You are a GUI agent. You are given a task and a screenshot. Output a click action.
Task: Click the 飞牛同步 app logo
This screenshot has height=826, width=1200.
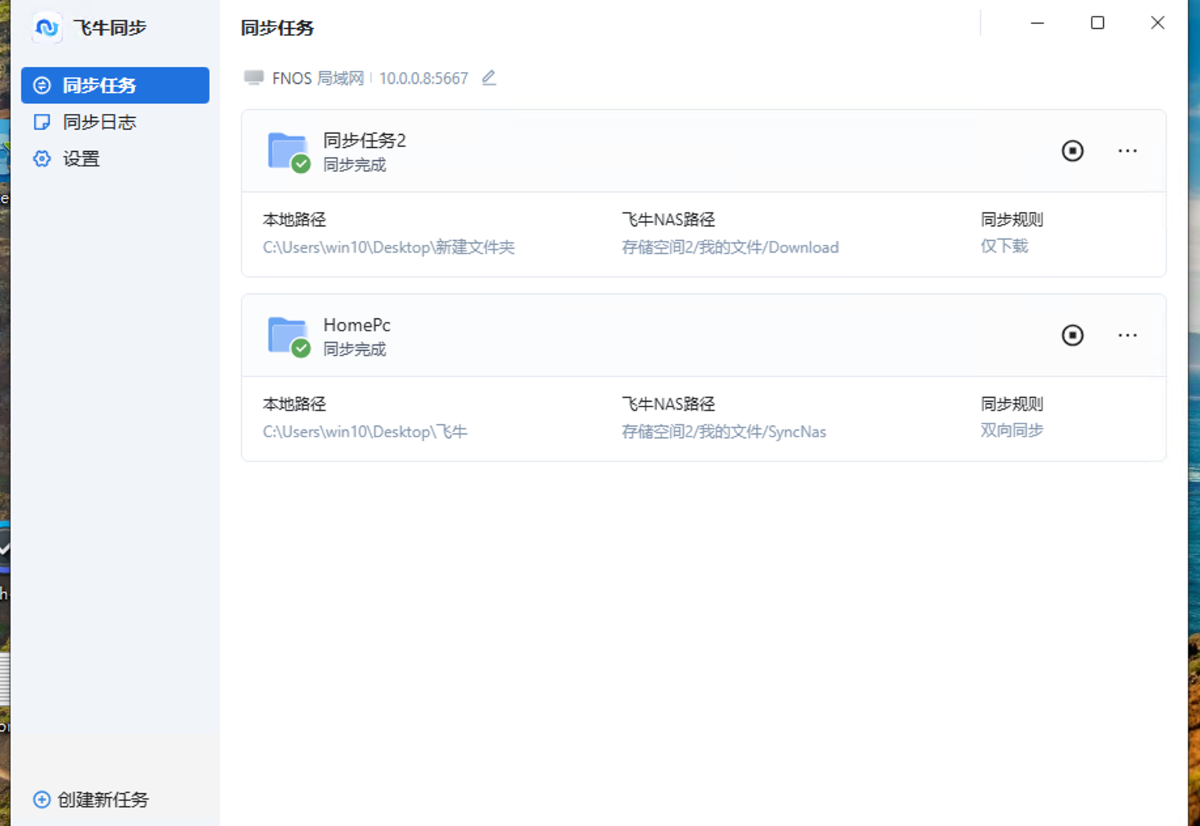click(x=47, y=28)
